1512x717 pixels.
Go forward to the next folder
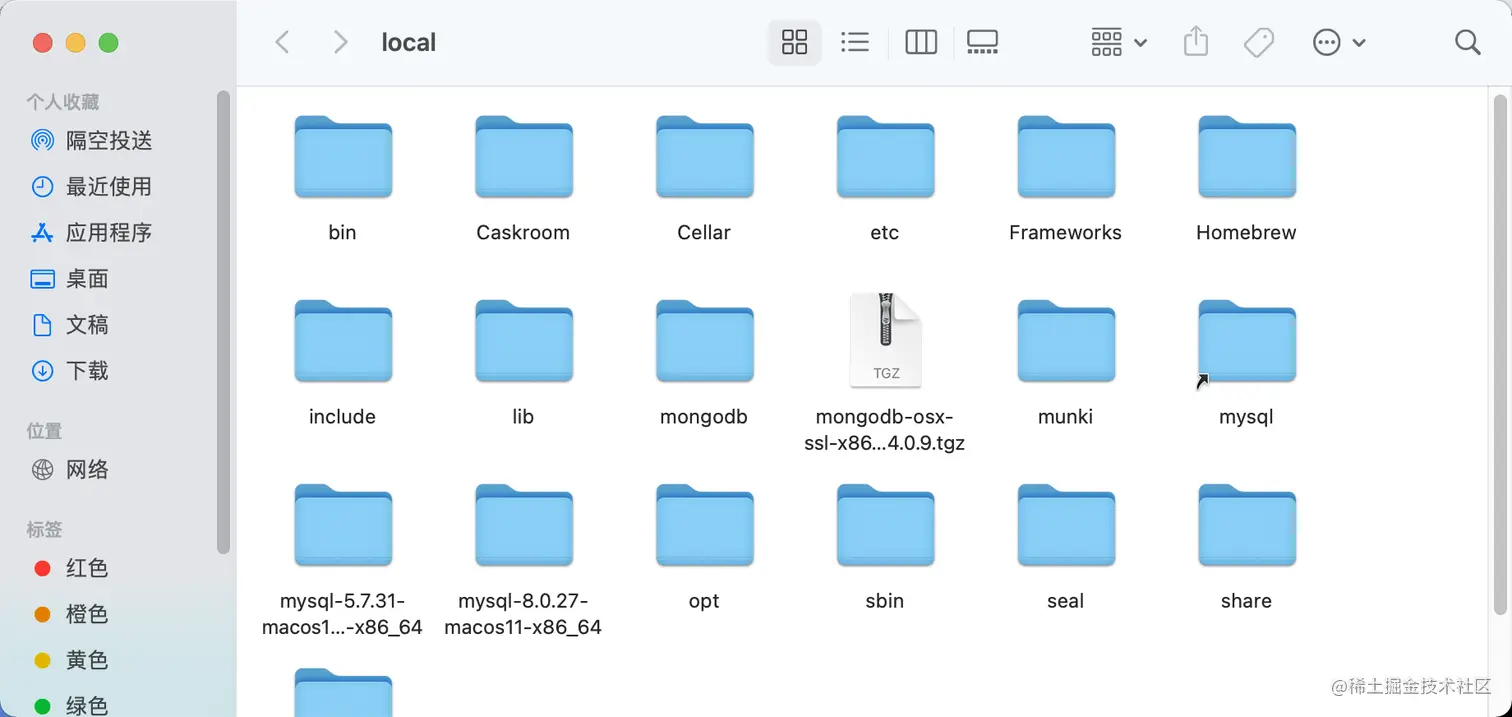(x=340, y=42)
